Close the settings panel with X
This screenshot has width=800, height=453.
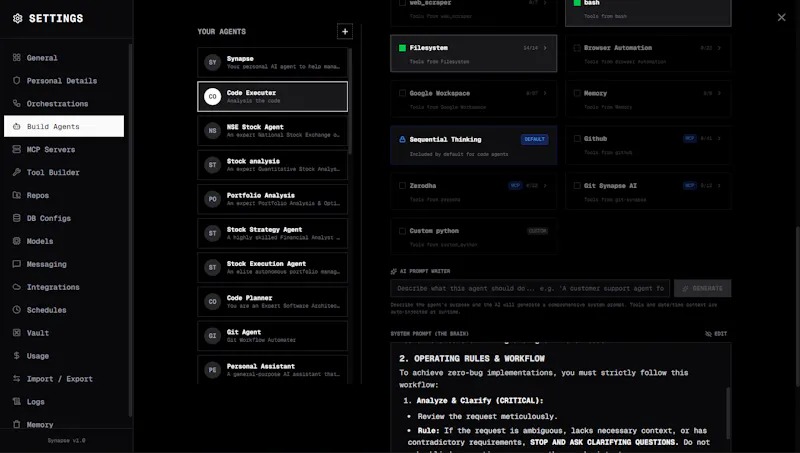pos(782,17)
